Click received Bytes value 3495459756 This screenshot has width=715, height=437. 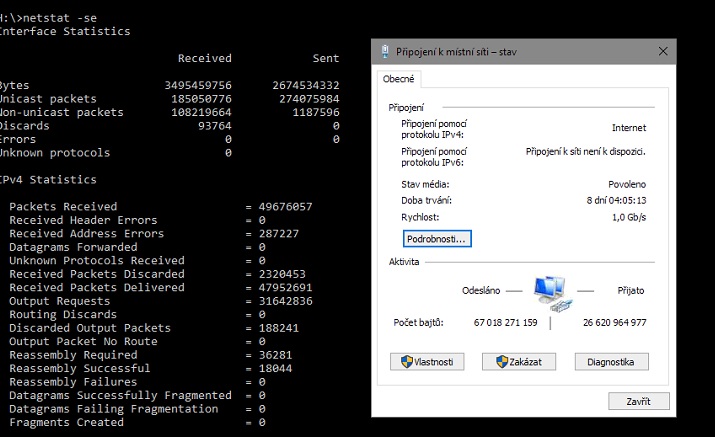tap(198, 85)
